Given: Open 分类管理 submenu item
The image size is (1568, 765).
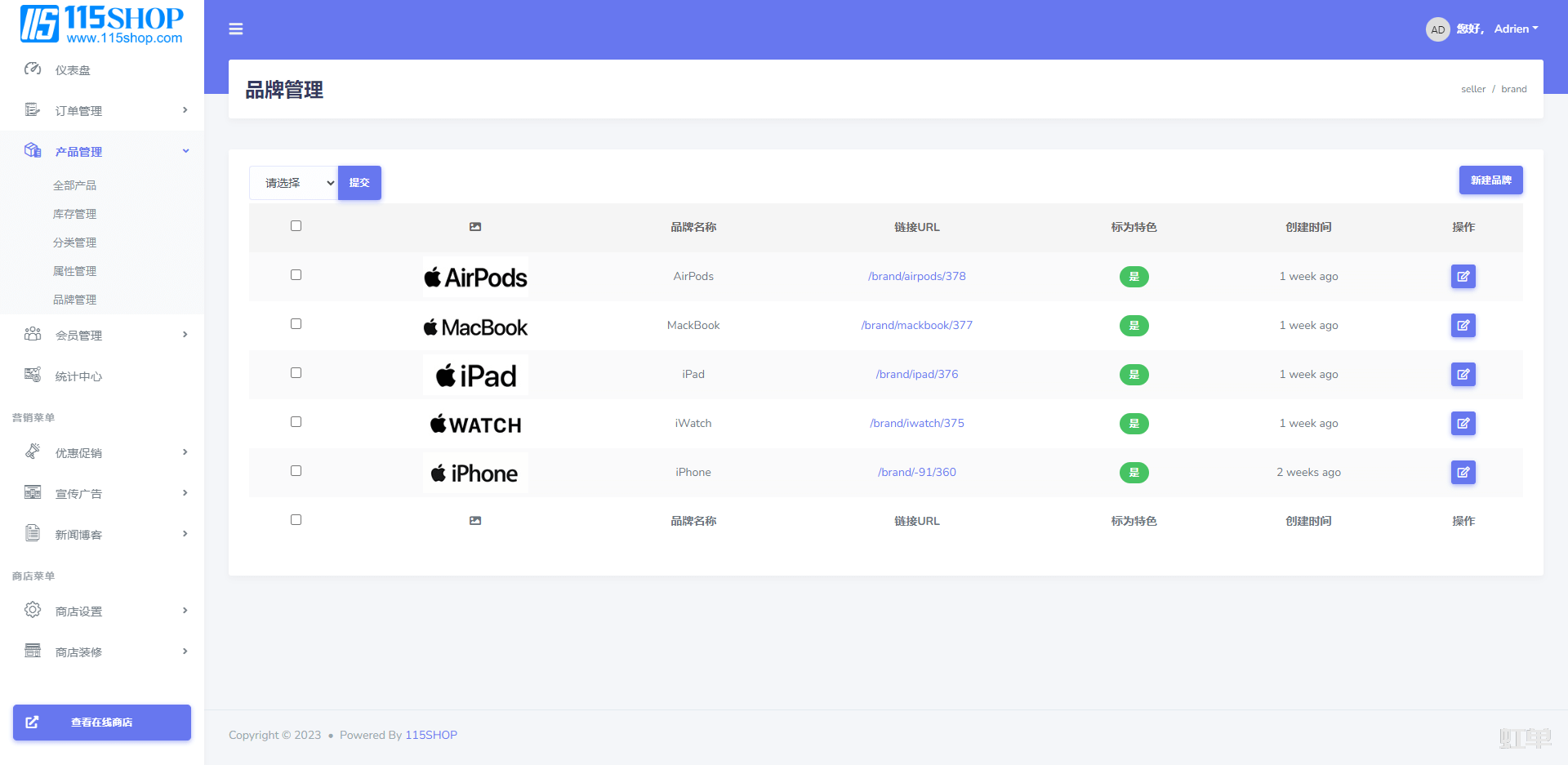Looking at the screenshot, I should click(x=74, y=242).
